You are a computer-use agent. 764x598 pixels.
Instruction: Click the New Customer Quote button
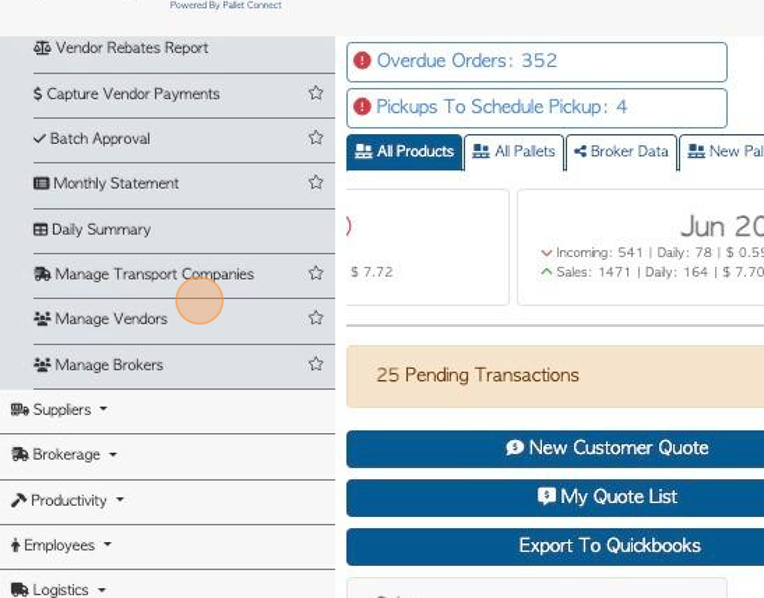(x=555, y=448)
